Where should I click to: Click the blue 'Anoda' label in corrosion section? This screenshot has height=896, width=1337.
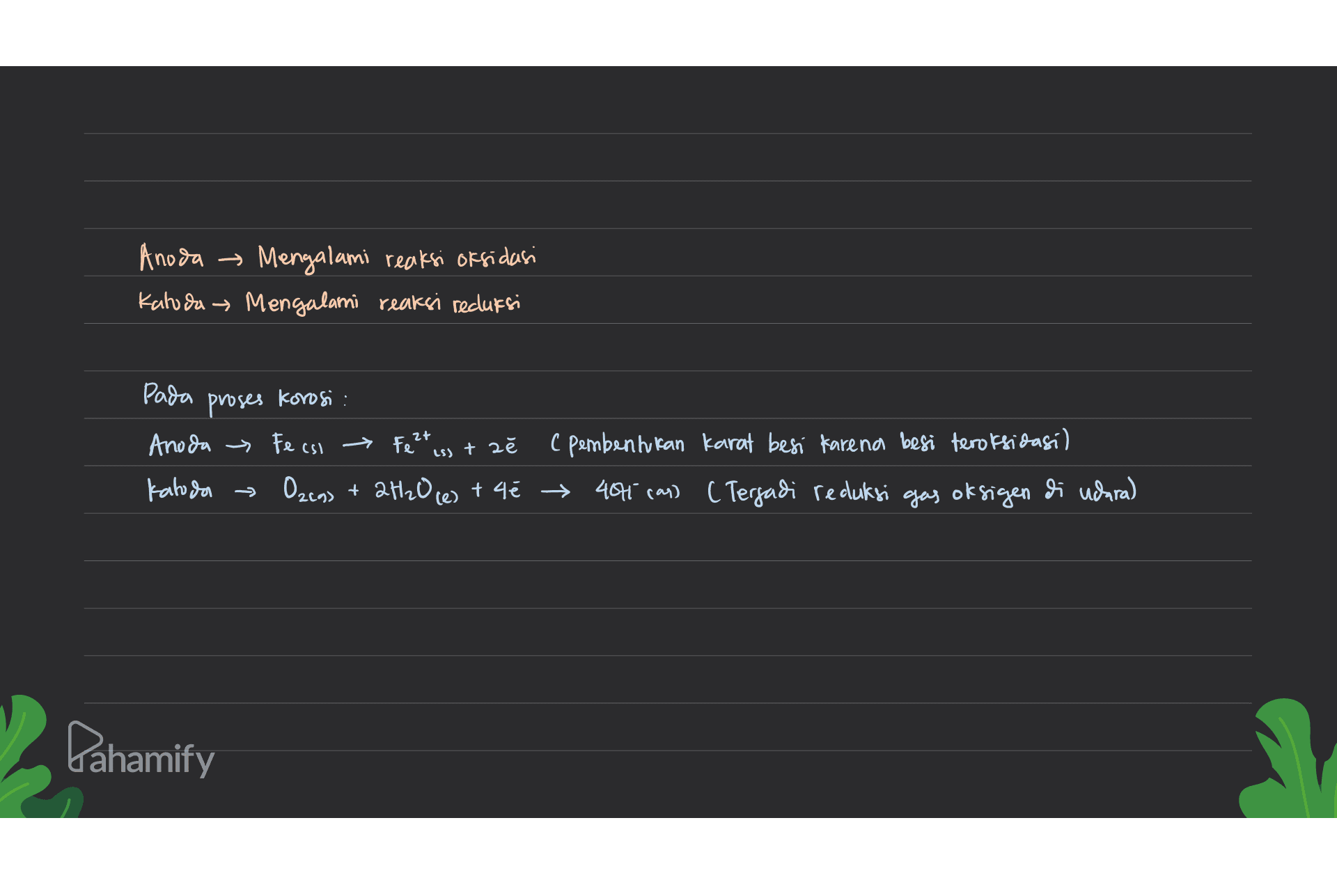point(180,444)
